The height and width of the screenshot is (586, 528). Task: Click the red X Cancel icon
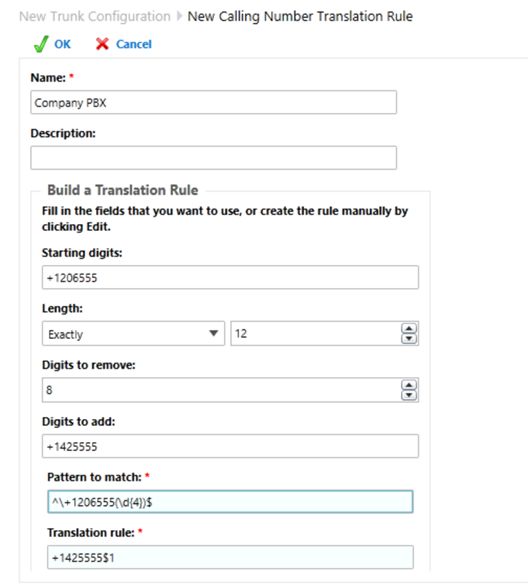102,44
